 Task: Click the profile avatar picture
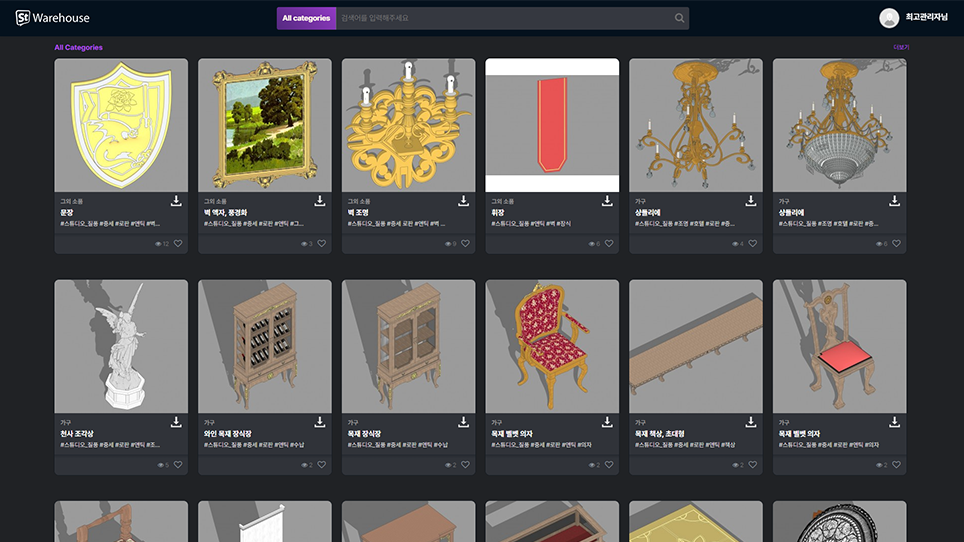point(889,18)
